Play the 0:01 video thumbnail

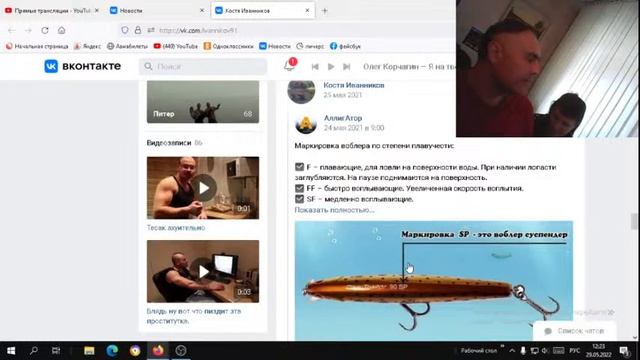[x=203, y=188]
